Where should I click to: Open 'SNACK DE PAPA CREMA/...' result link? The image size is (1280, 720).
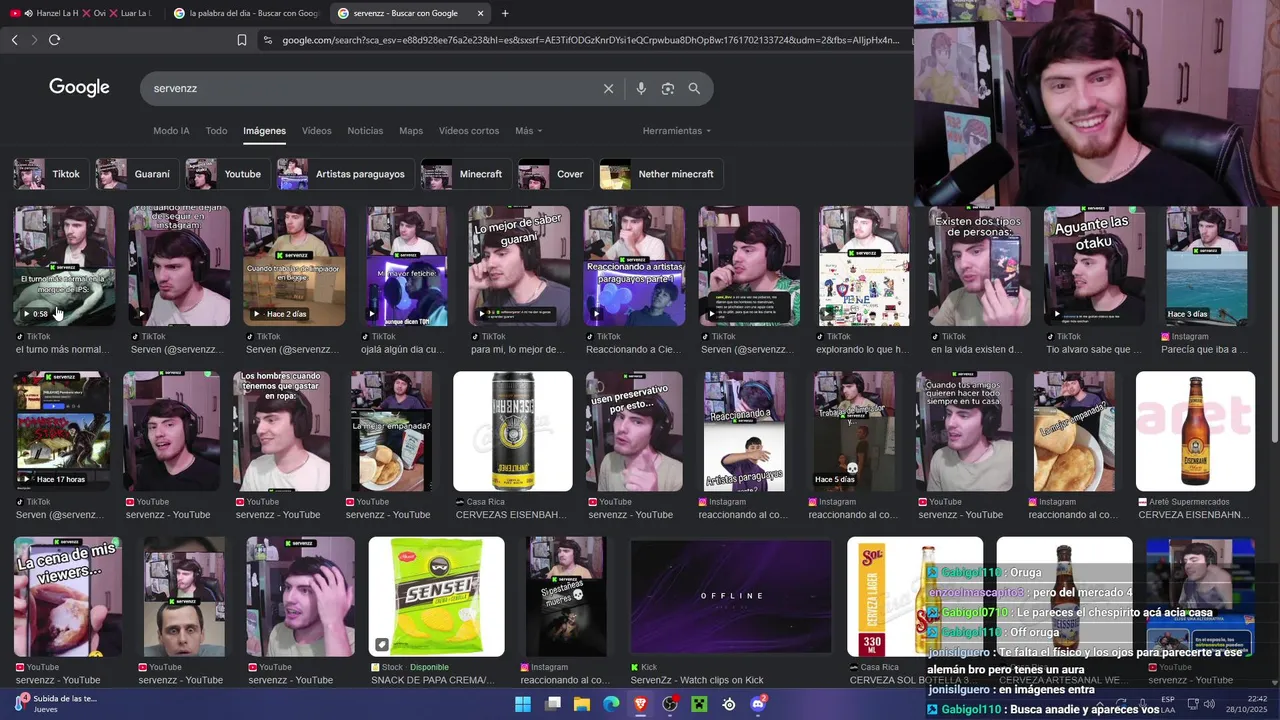tap(433, 680)
